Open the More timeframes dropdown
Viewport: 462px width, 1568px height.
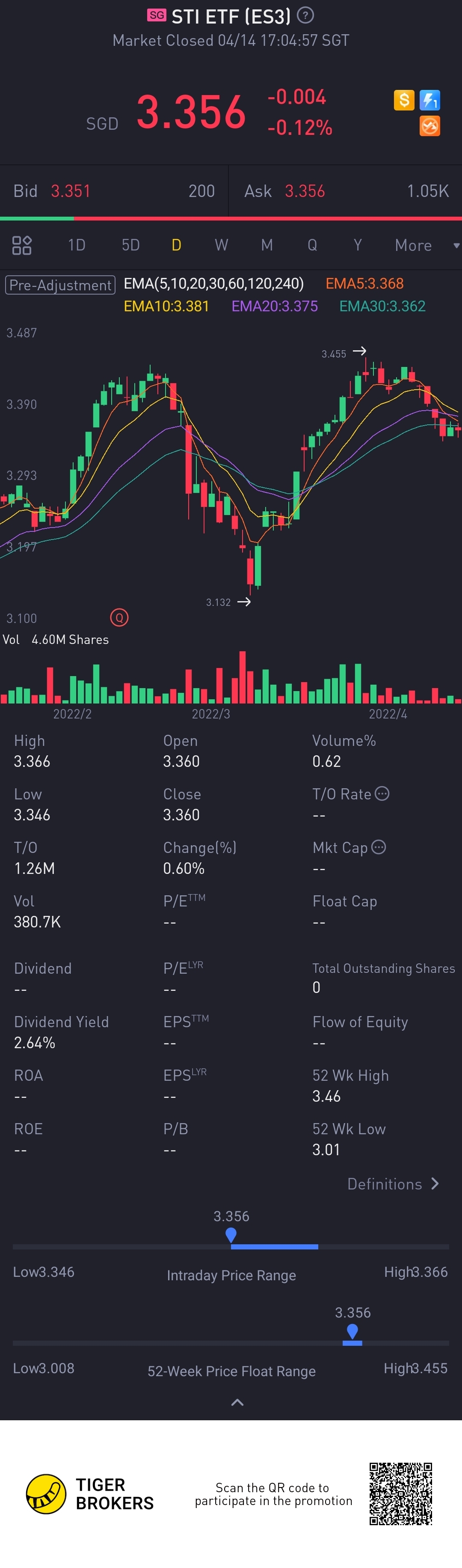pos(426,245)
